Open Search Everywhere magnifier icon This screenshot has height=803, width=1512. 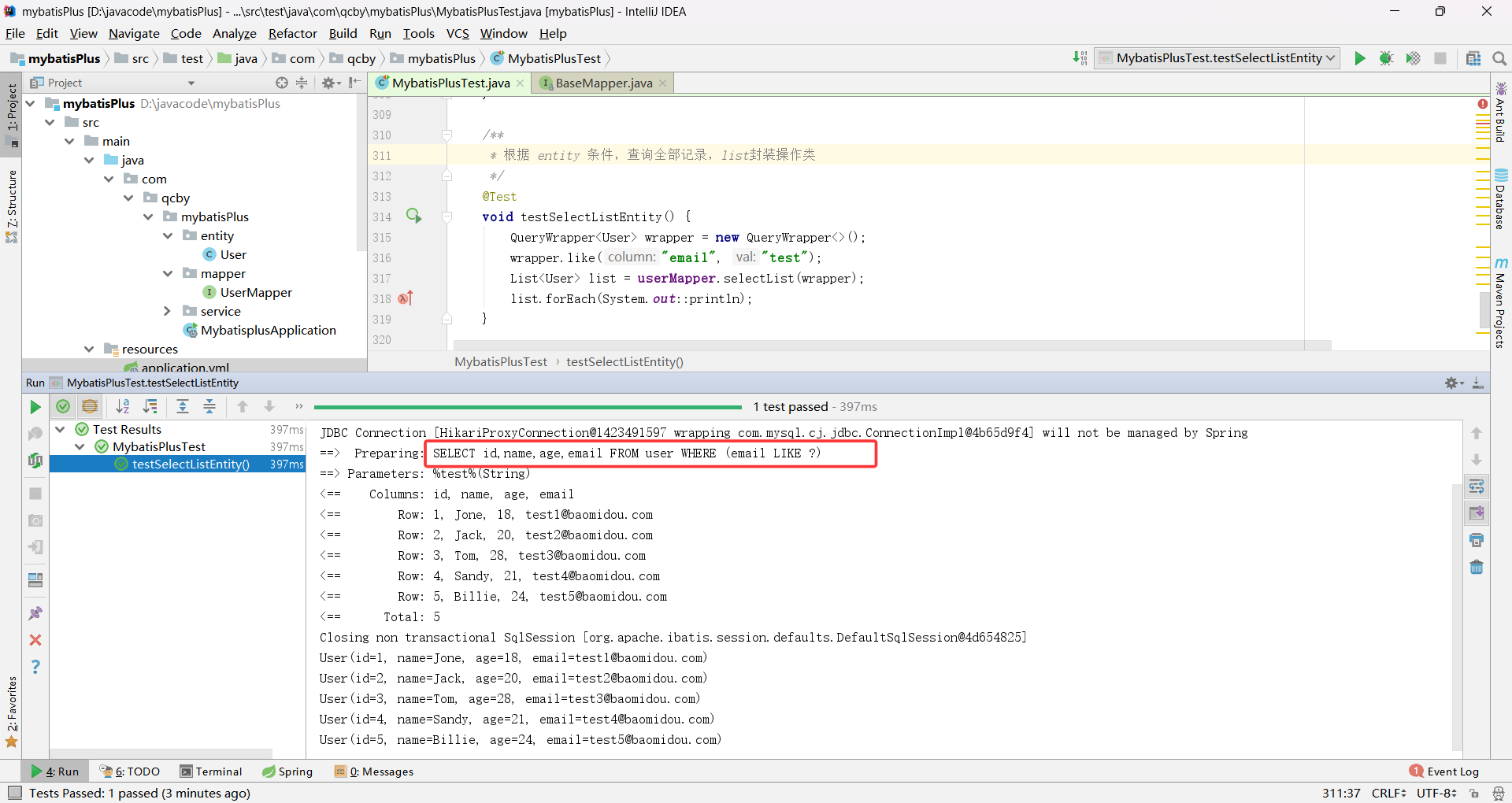[1499, 58]
